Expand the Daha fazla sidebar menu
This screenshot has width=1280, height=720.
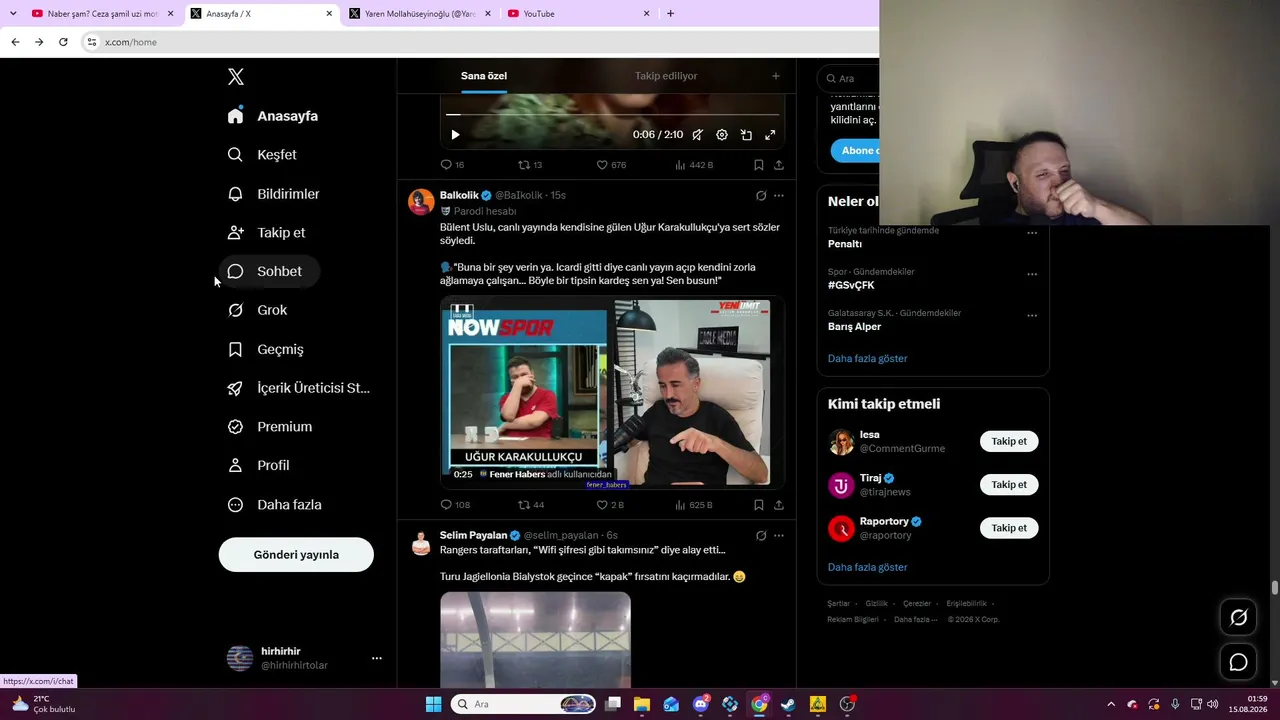[275, 505]
